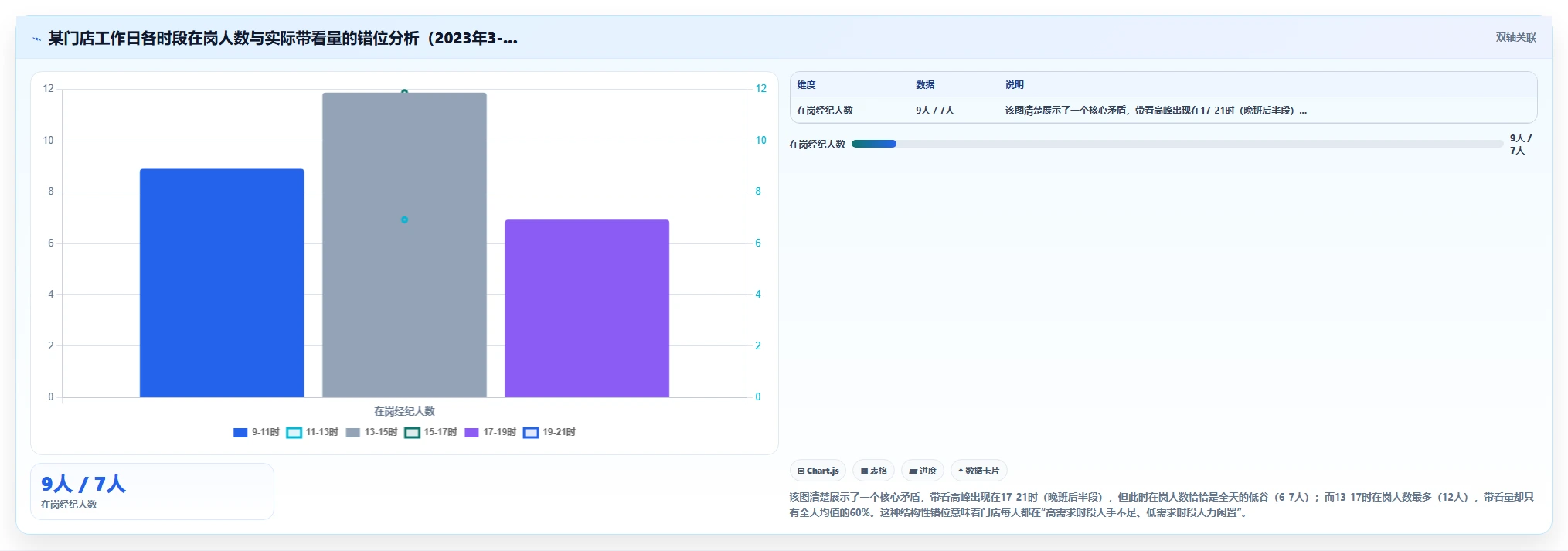Click the cyan data point on the gray bar
Viewport: 1568px width, 551px height.
(x=404, y=220)
